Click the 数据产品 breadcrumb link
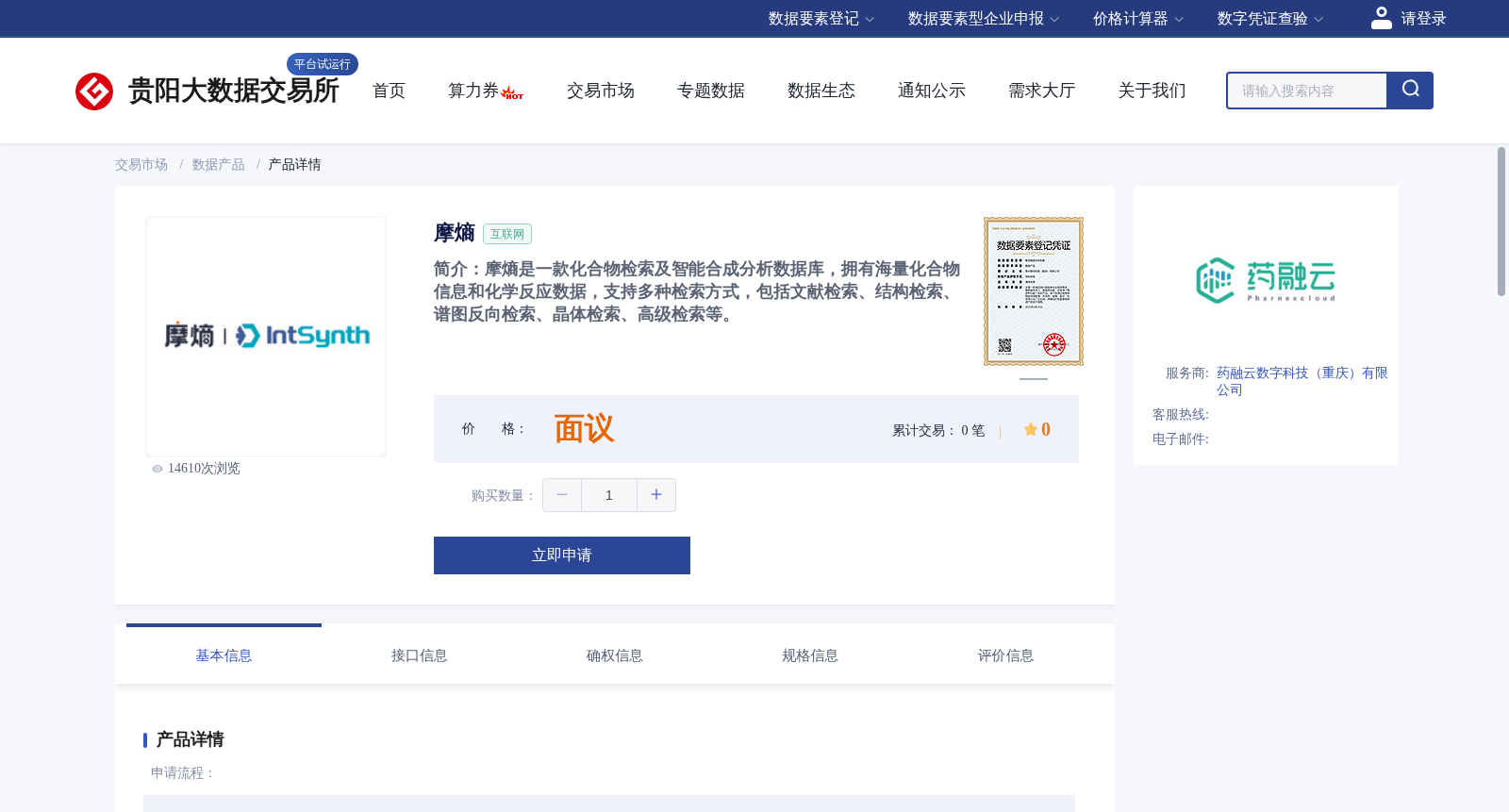Image resolution: width=1509 pixels, height=812 pixels. (218, 165)
